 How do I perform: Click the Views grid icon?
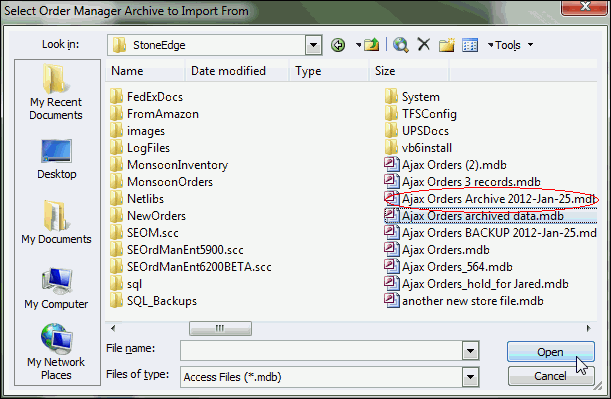470,45
